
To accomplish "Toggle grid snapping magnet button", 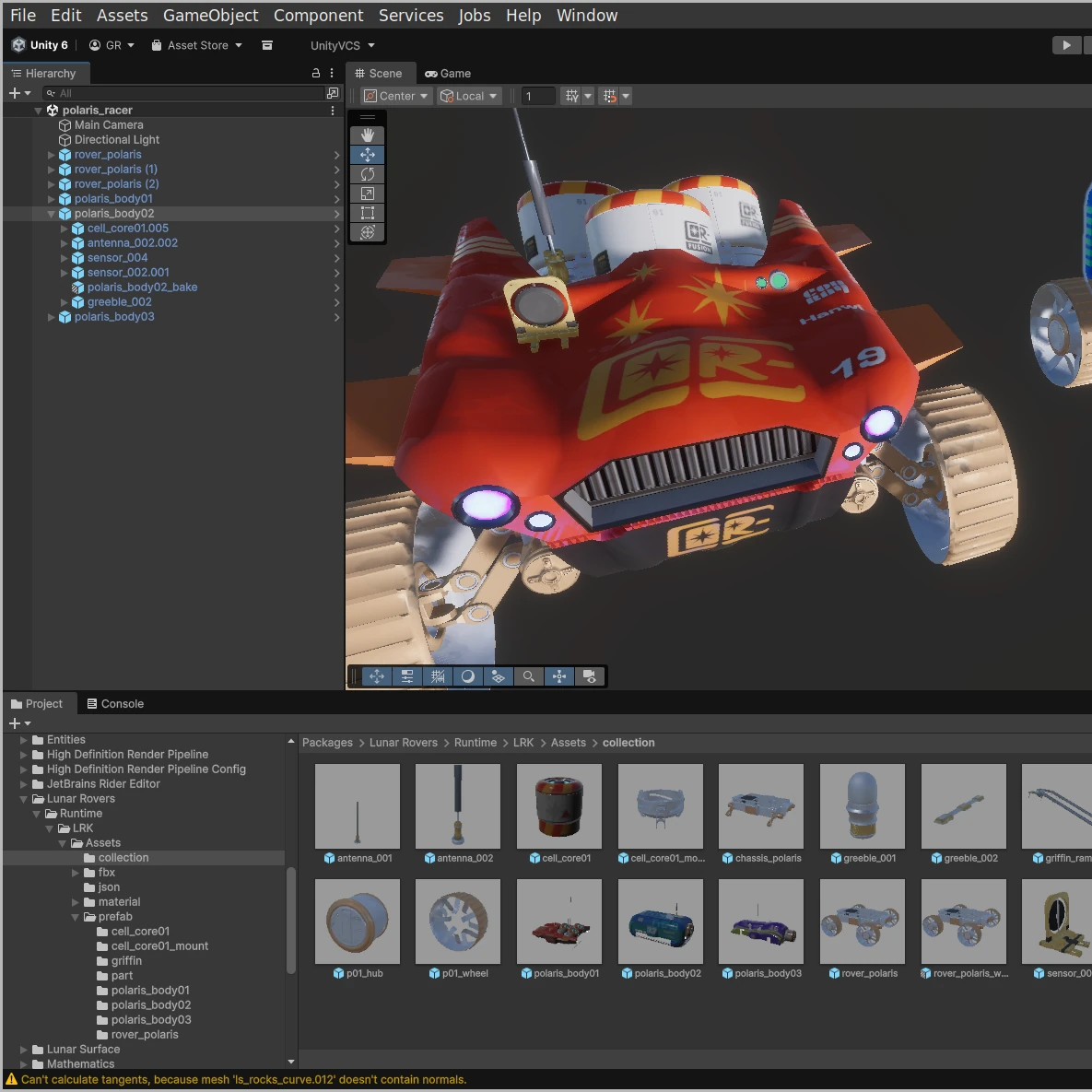I will [x=610, y=96].
